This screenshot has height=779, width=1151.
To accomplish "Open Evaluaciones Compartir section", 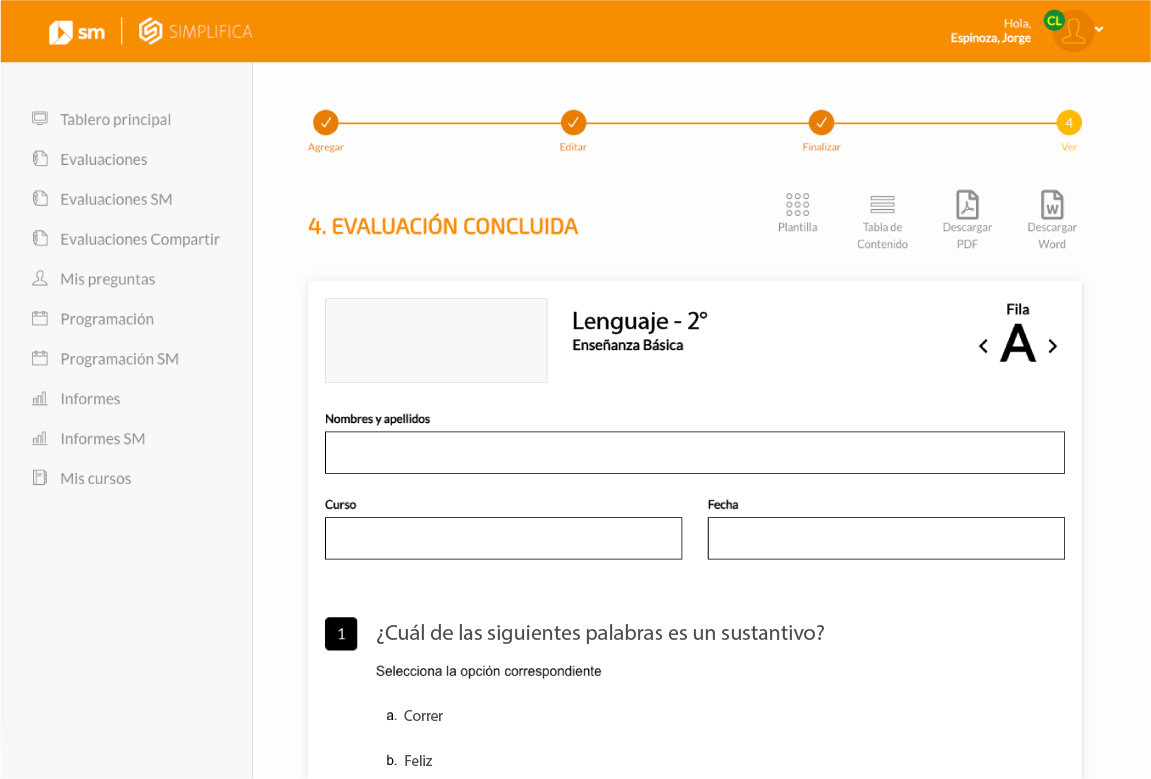I will click(139, 239).
